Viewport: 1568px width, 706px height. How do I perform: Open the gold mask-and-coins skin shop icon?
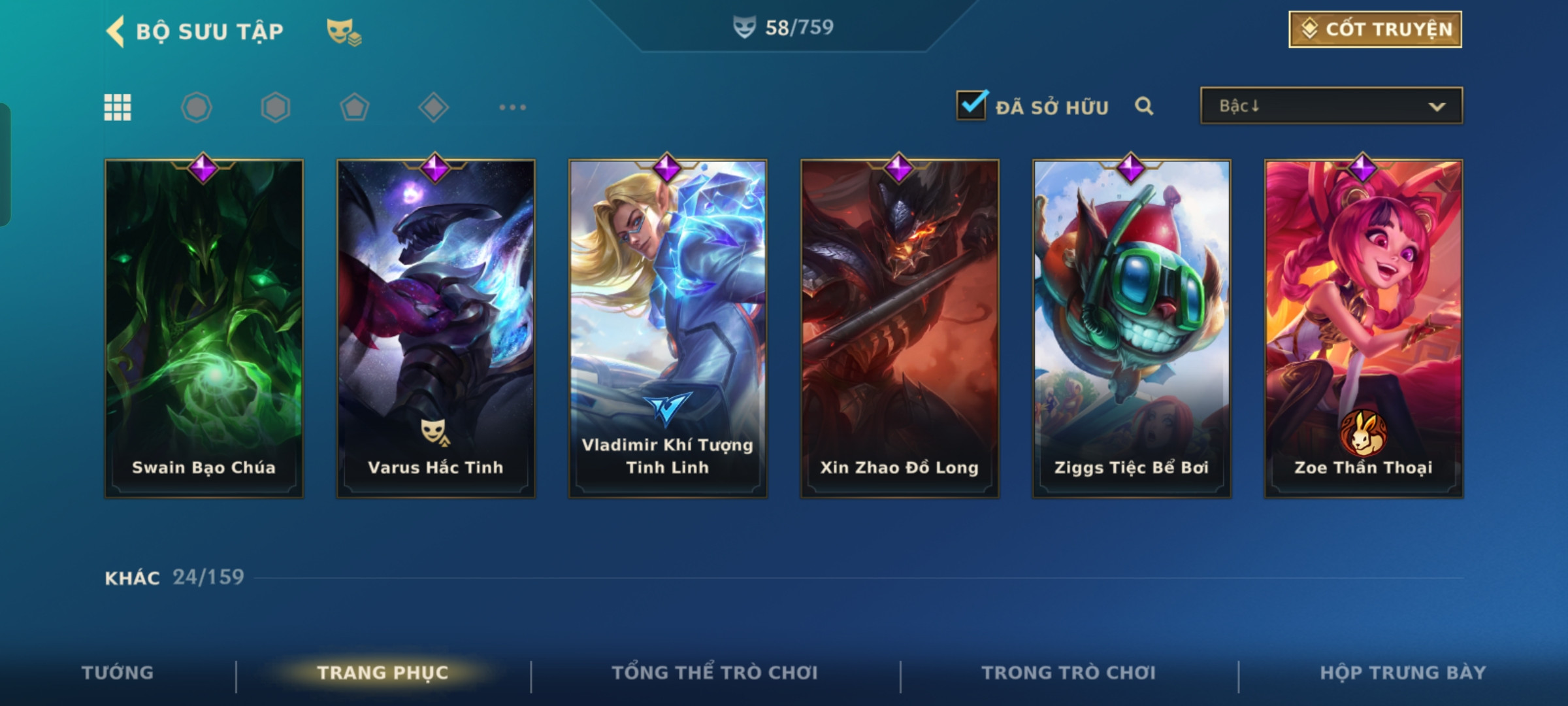(x=344, y=31)
